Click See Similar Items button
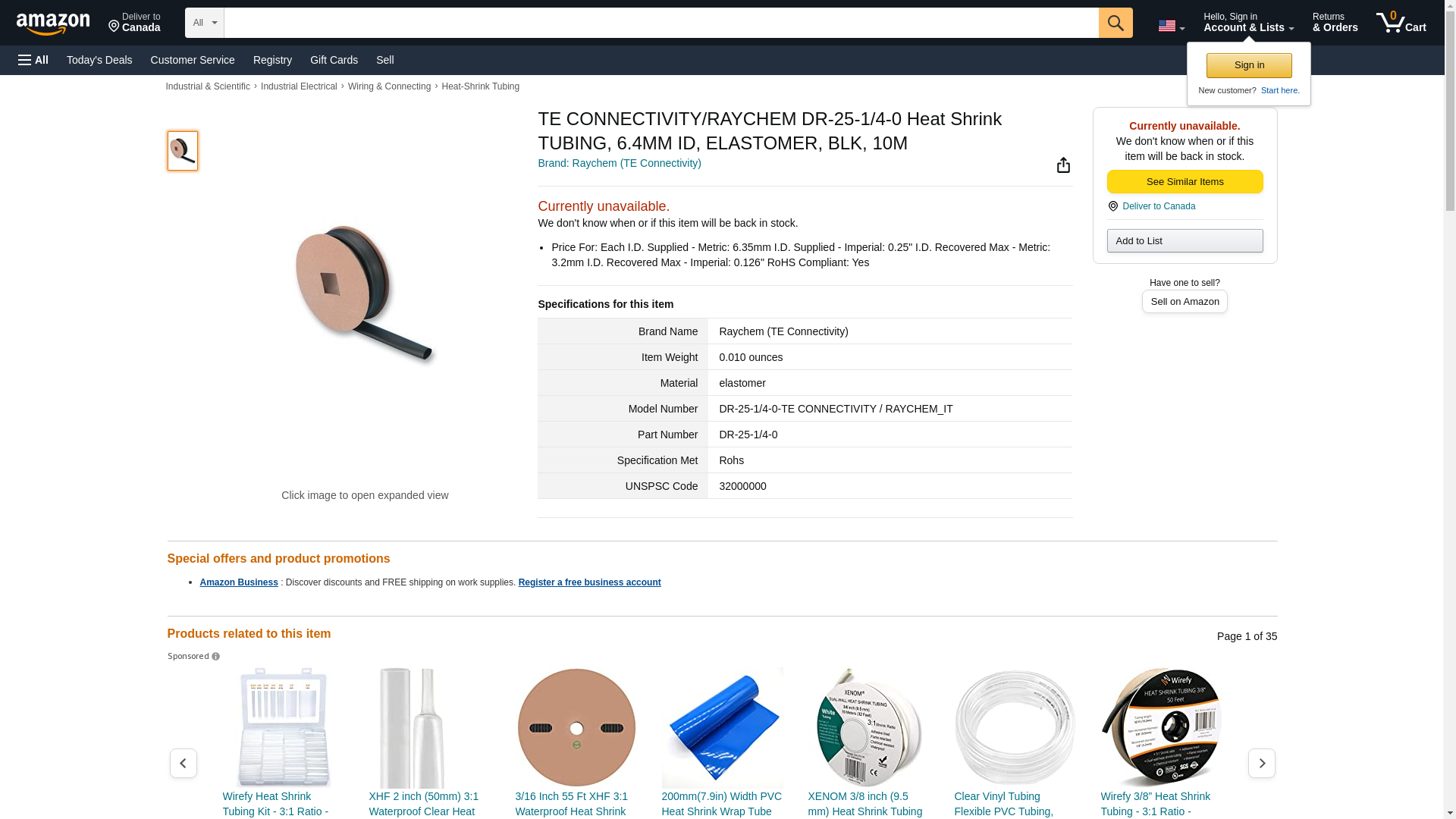 click(1185, 181)
